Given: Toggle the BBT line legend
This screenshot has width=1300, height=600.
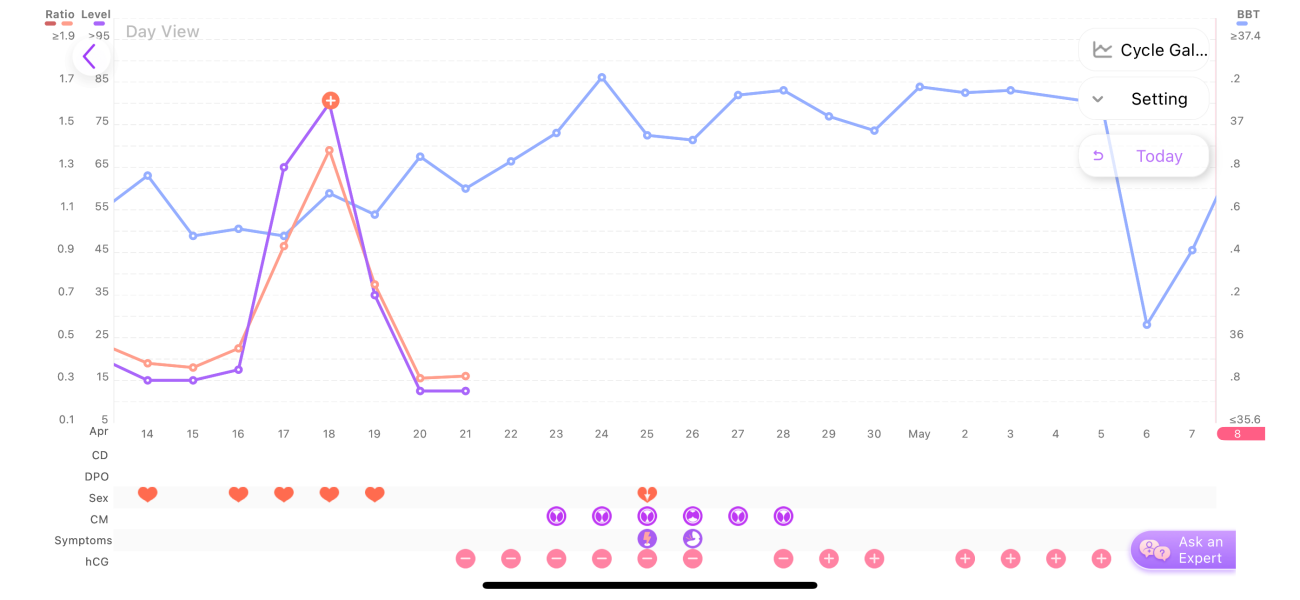Looking at the screenshot, I should tap(1248, 15).
